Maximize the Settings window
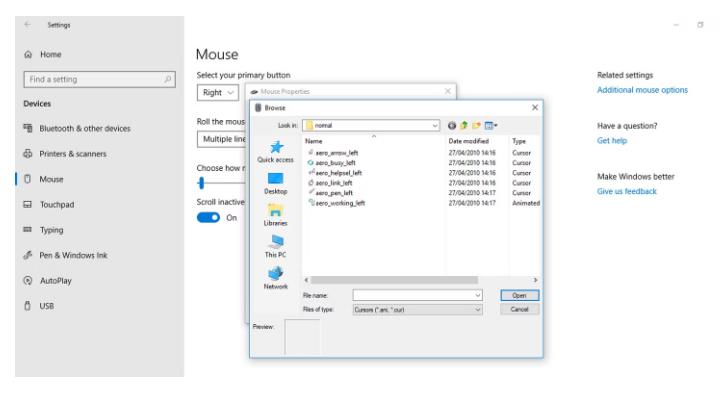 click(700, 25)
